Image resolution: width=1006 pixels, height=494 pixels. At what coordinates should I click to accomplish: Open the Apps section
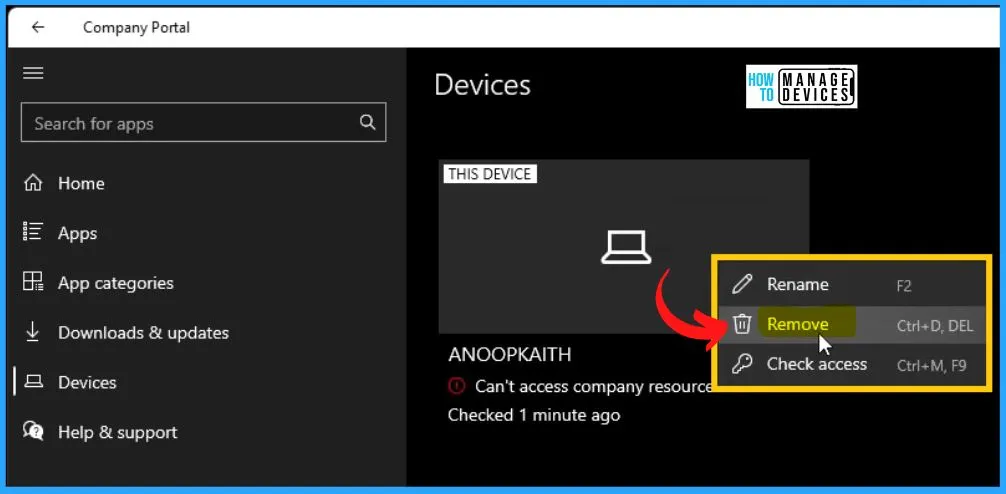click(78, 233)
